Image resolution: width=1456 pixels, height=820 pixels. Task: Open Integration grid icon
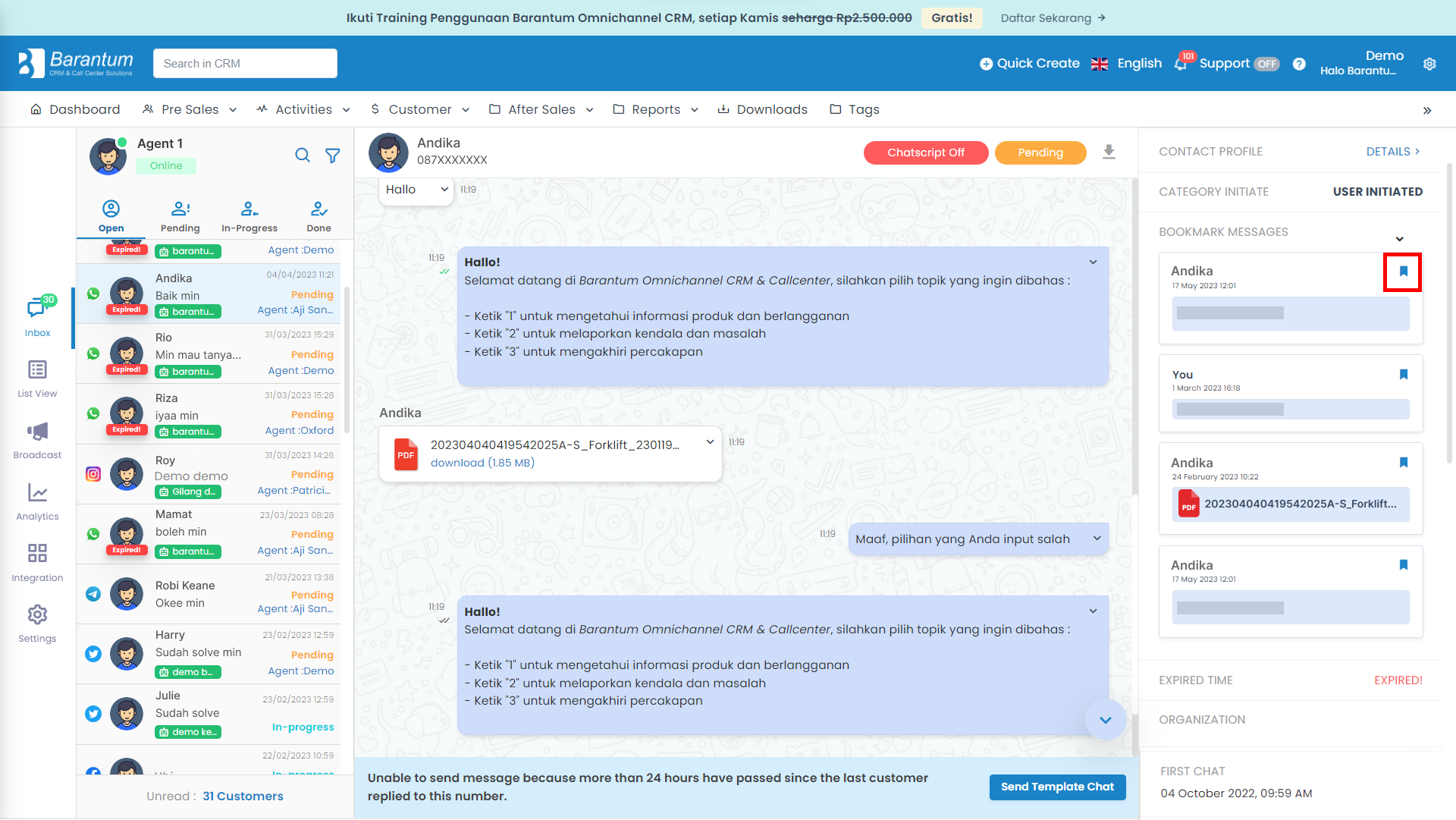click(x=37, y=553)
